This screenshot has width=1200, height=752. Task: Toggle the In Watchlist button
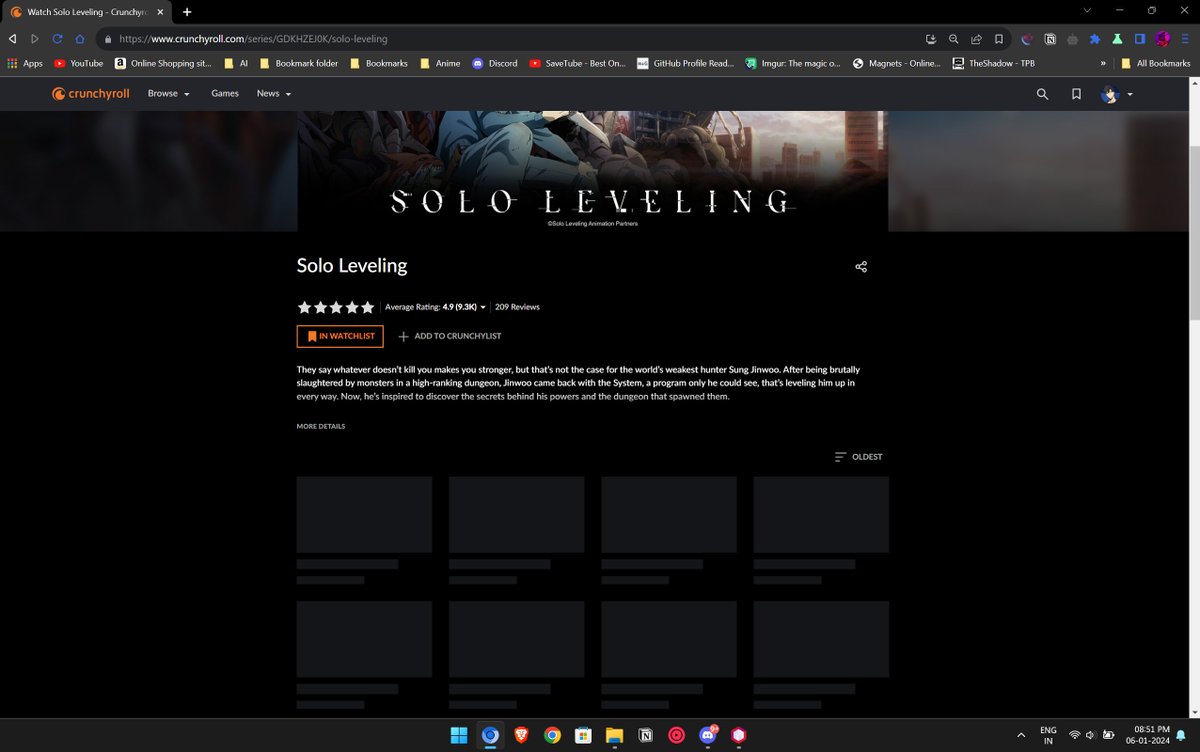(340, 336)
